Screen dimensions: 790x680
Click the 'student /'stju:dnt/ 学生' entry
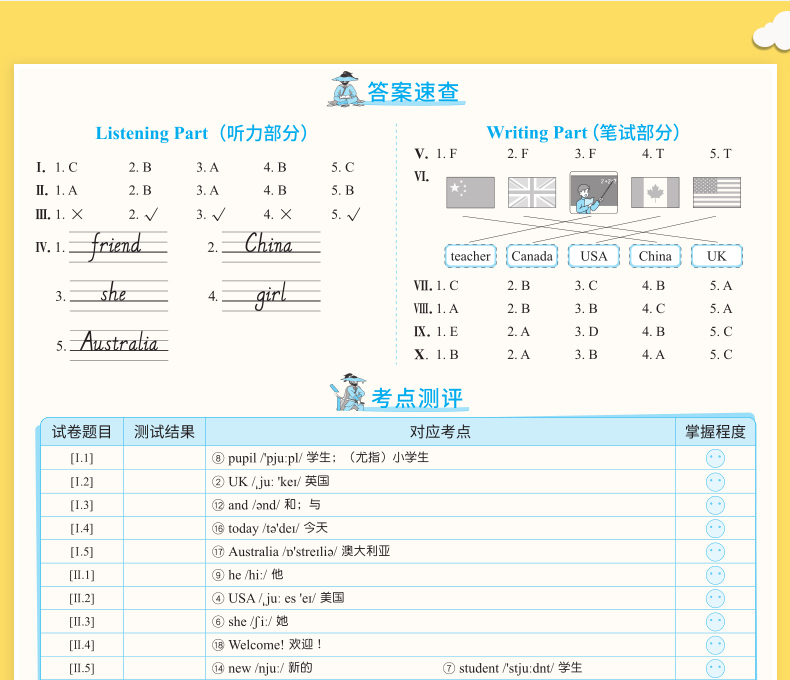coord(513,668)
